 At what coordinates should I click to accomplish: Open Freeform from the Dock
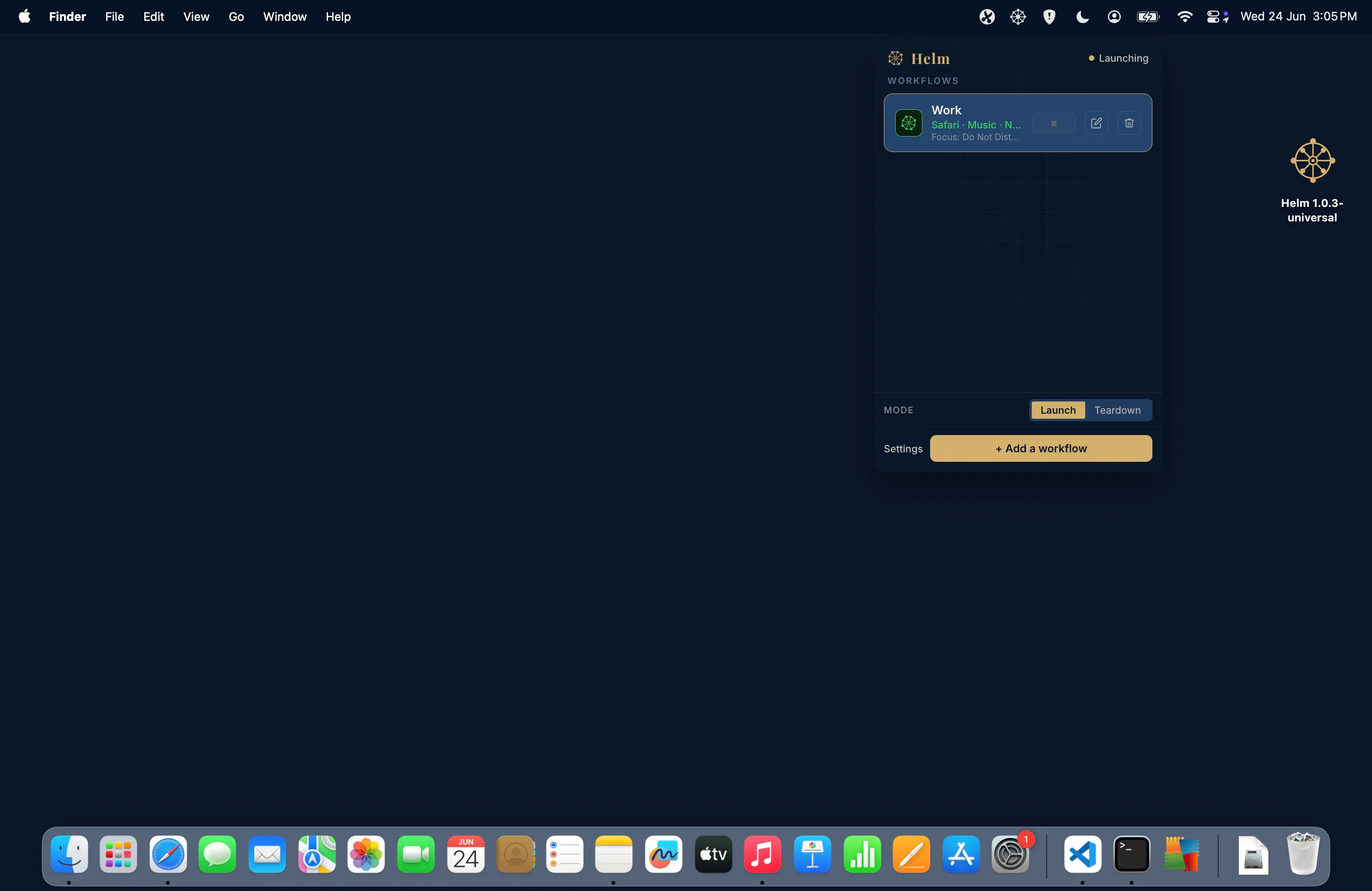tap(663, 853)
